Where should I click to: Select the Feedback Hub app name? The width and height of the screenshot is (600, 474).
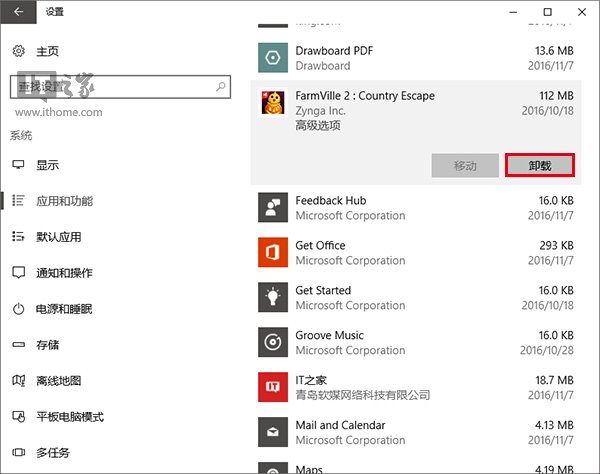click(x=331, y=200)
